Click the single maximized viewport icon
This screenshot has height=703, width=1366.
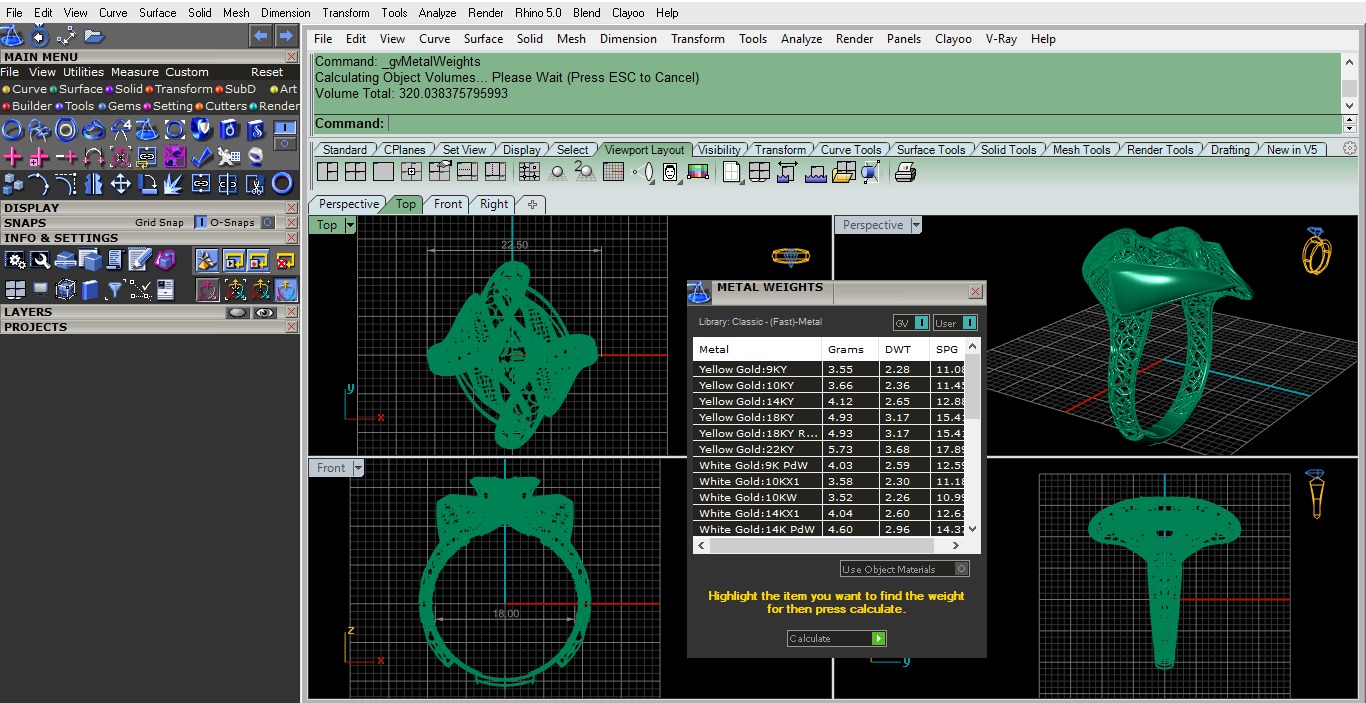point(383,172)
